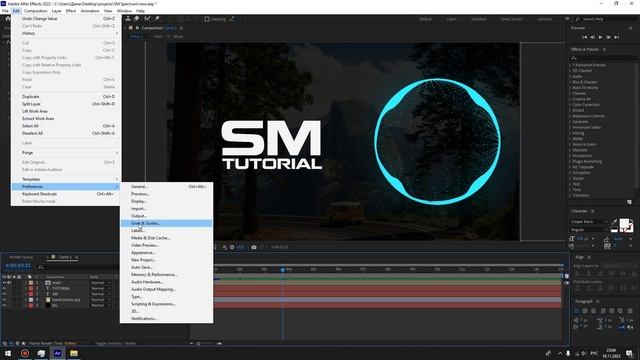Viewport: 640px width, 360px height.
Task: Expand the Animation Presets category
Action: [570, 65]
